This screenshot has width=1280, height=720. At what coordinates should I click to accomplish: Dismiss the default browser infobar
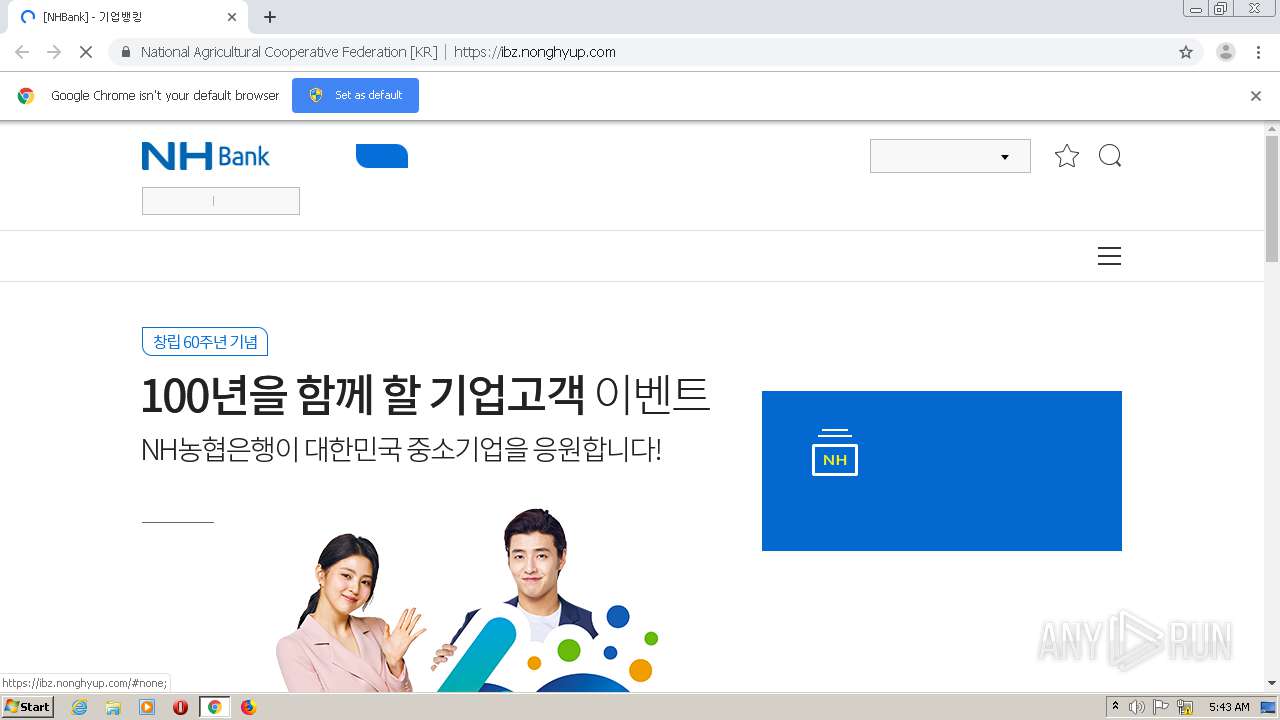[x=1256, y=96]
